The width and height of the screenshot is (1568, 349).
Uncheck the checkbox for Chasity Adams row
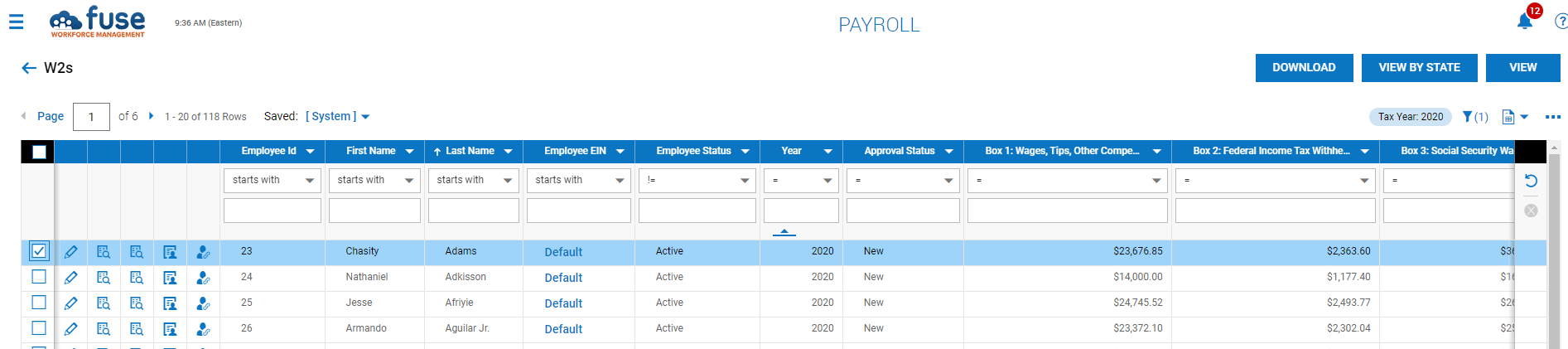(39, 251)
